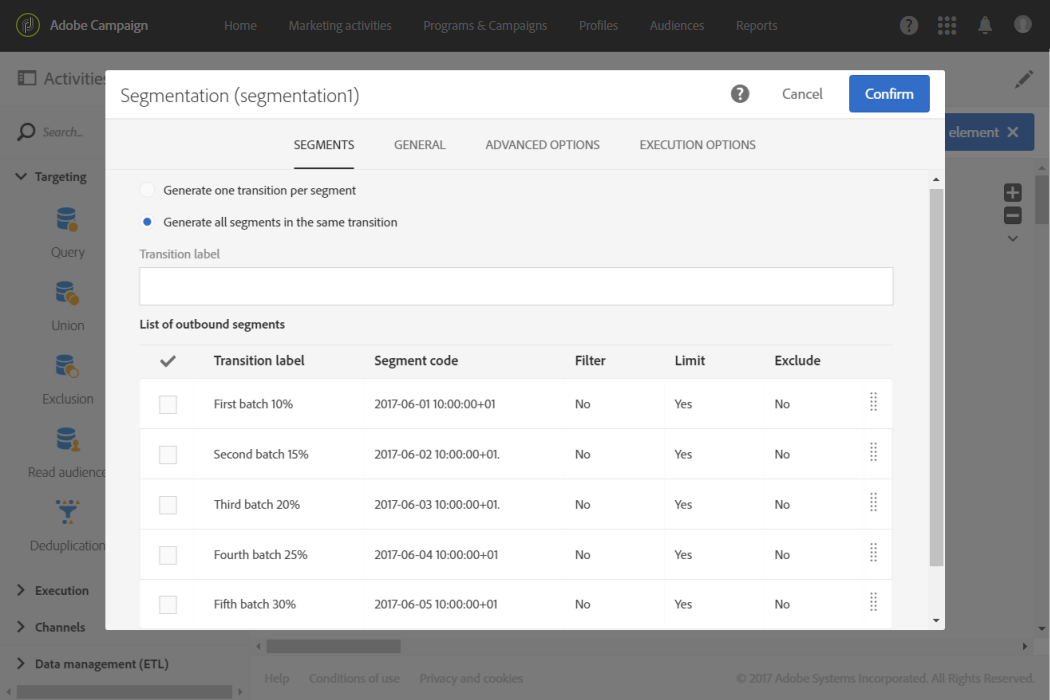This screenshot has height=700, width=1050.
Task: Open the help icon in the dialog header
Action: (x=740, y=94)
